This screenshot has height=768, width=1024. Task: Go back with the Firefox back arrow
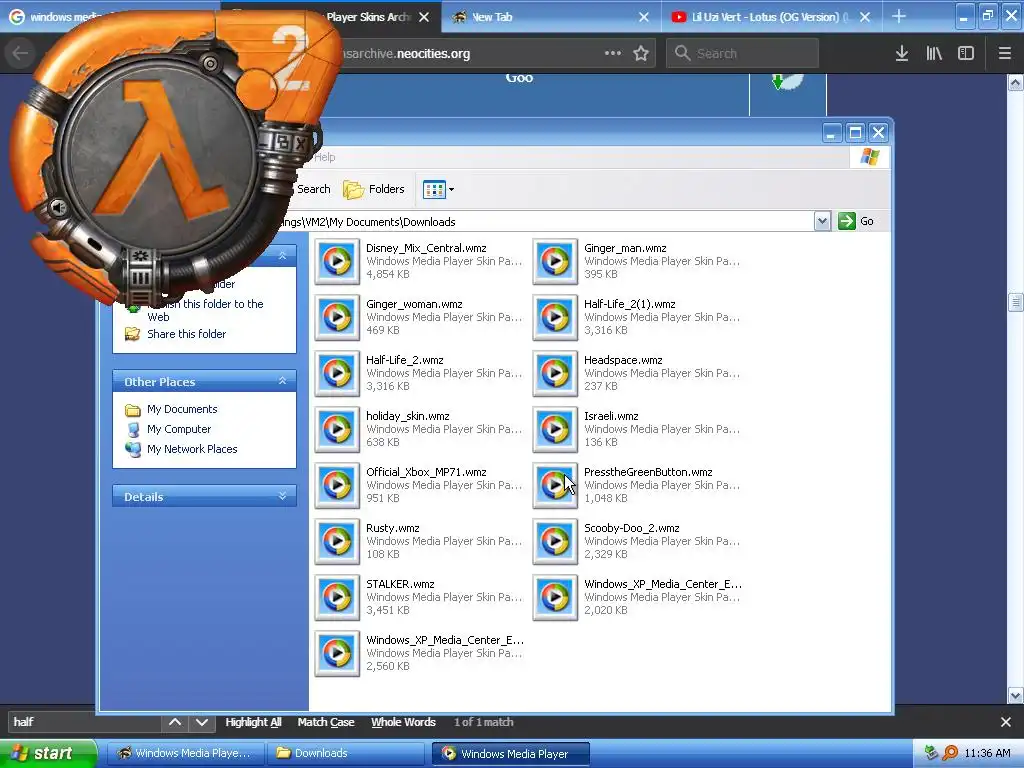pyautogui.click(x=20, y=54)
